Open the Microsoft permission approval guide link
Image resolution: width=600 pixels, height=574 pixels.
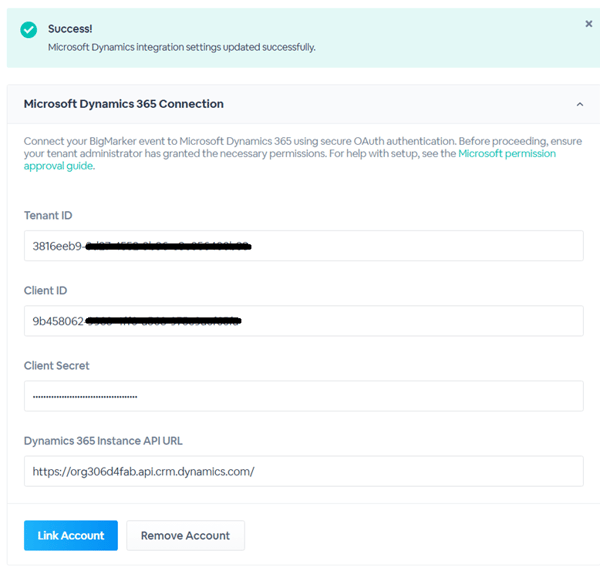click(x=506, y=154)
